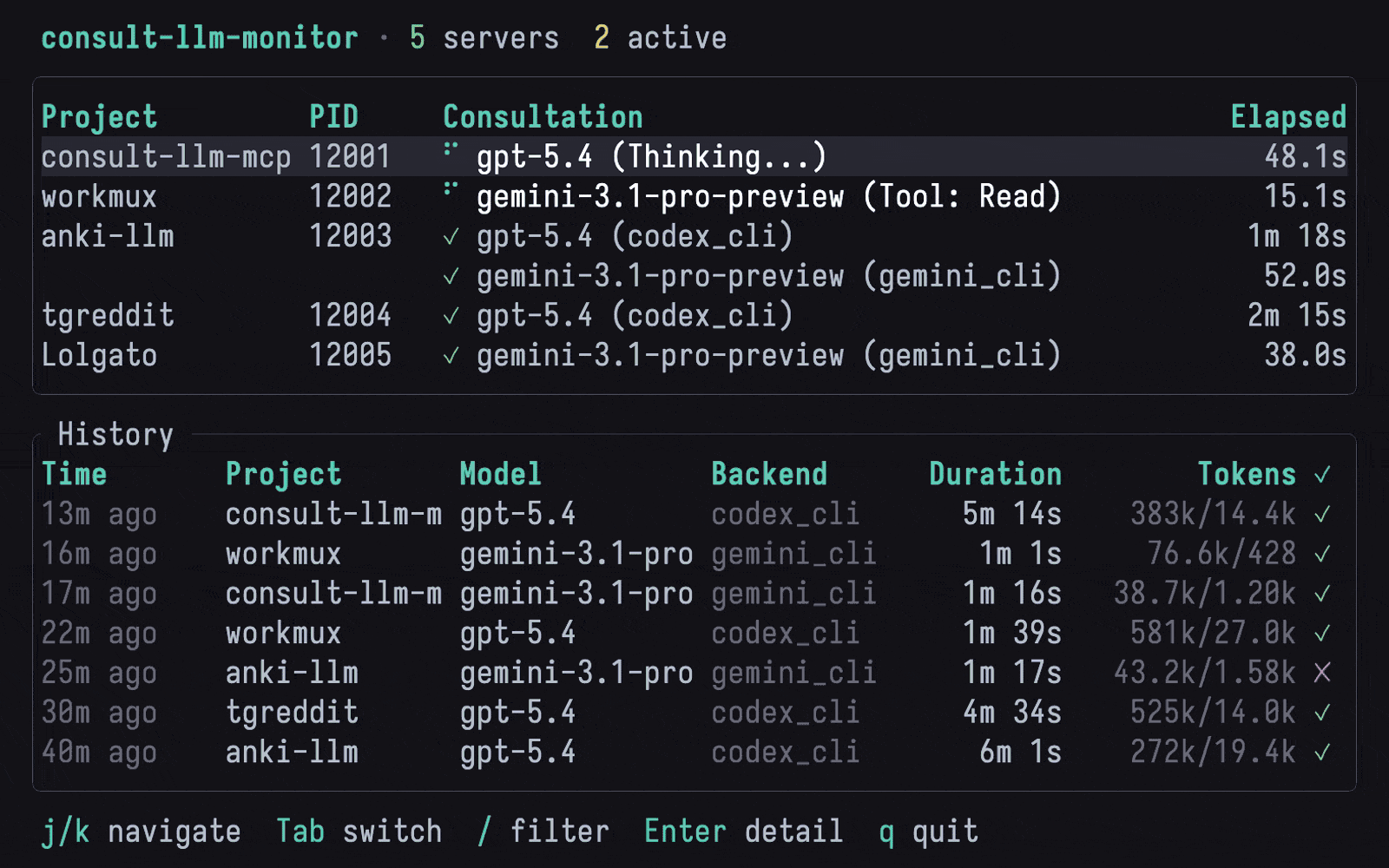Click the Project header in servers table
The image size is (1389, 868).
pos(99,117)
